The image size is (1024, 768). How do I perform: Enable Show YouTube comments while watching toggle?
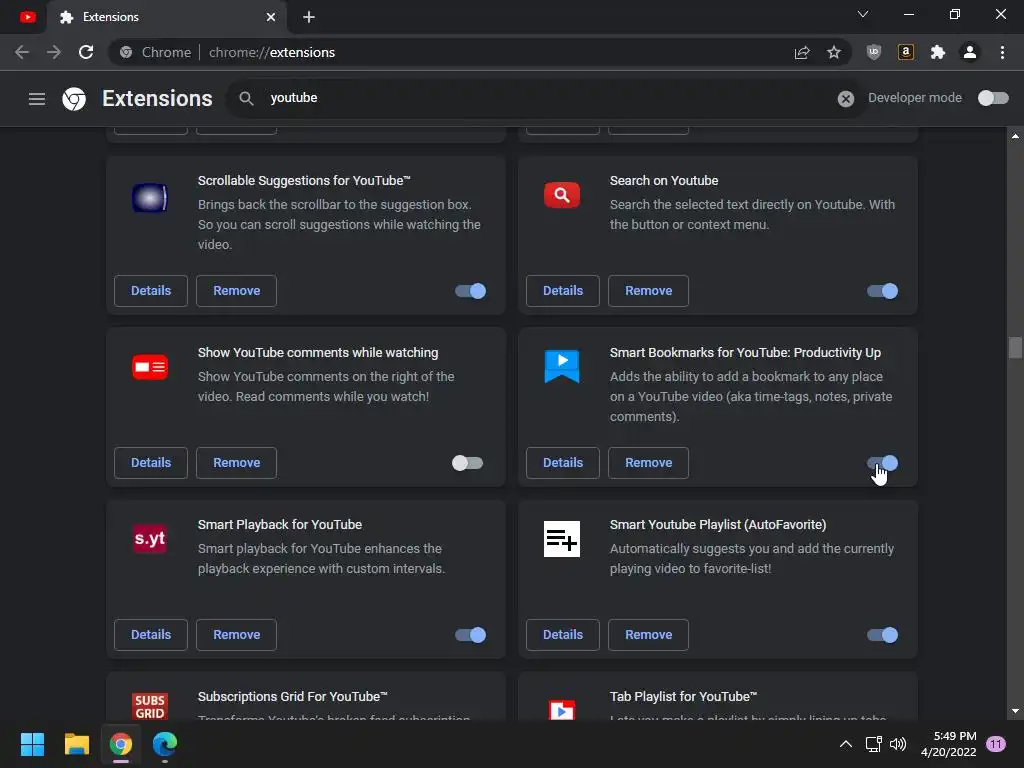click(x=467, y=463)
